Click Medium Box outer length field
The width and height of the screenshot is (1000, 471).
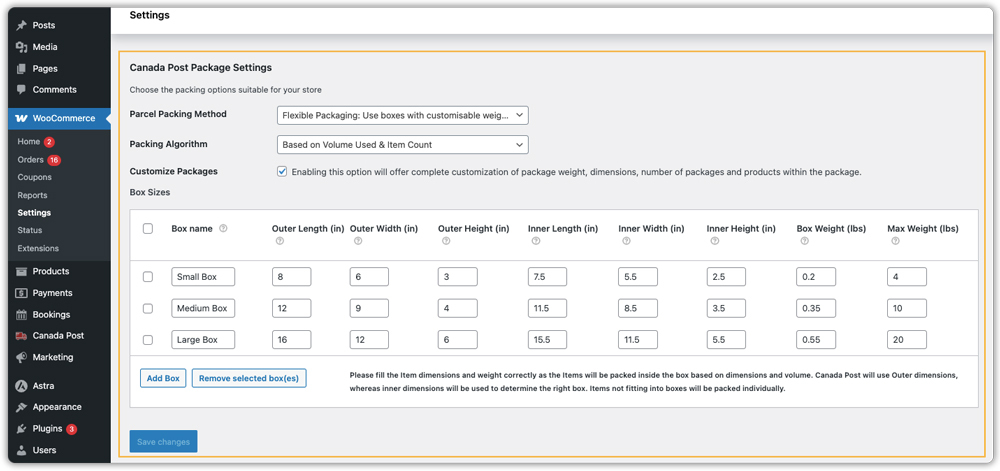[x=291, y=308]
